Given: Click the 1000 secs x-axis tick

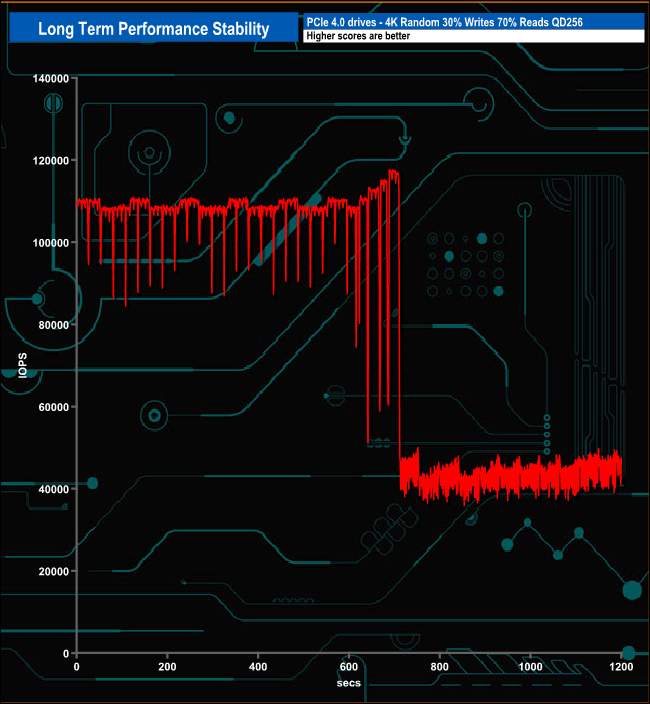Looking at the screenshot, I should tap(530, 667).
